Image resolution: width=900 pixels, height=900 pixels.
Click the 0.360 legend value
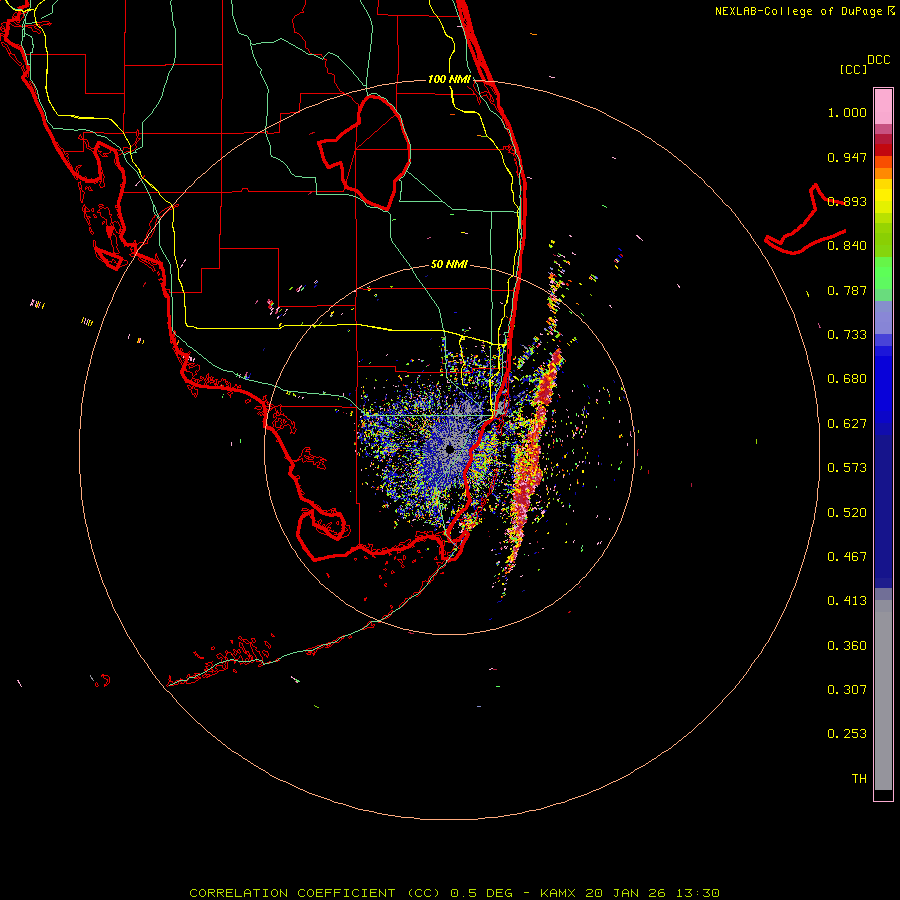tap(847, 646)
